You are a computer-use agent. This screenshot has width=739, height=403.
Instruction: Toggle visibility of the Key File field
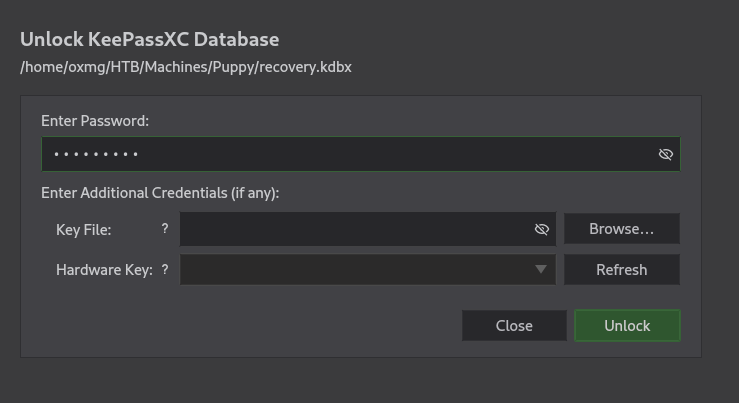point(541,229)
